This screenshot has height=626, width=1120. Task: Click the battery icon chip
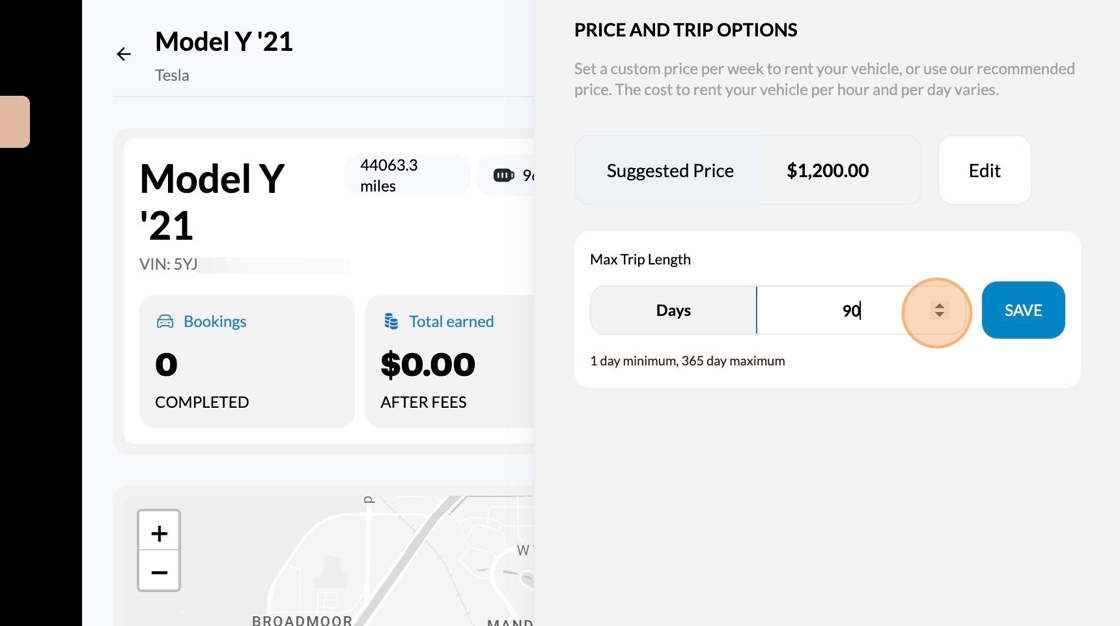(x=504, y=176)
